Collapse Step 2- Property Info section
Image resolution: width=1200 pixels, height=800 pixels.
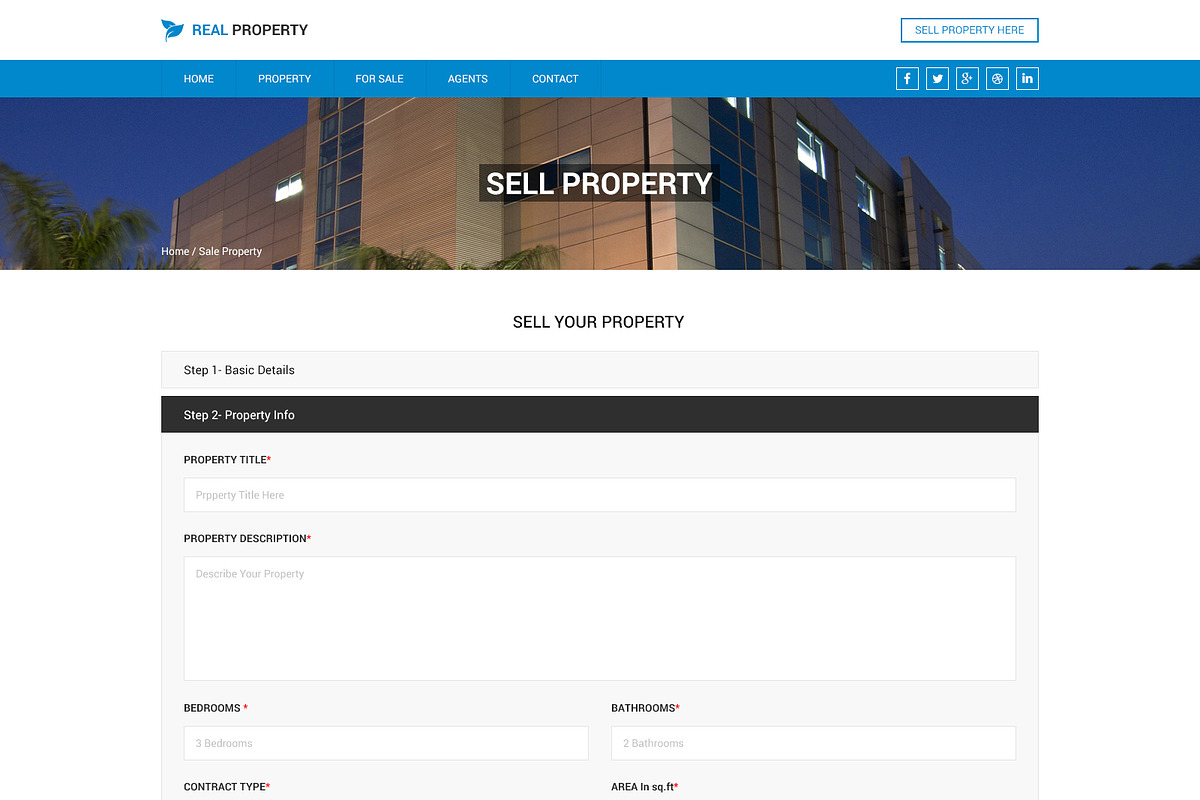click(600, 415)
